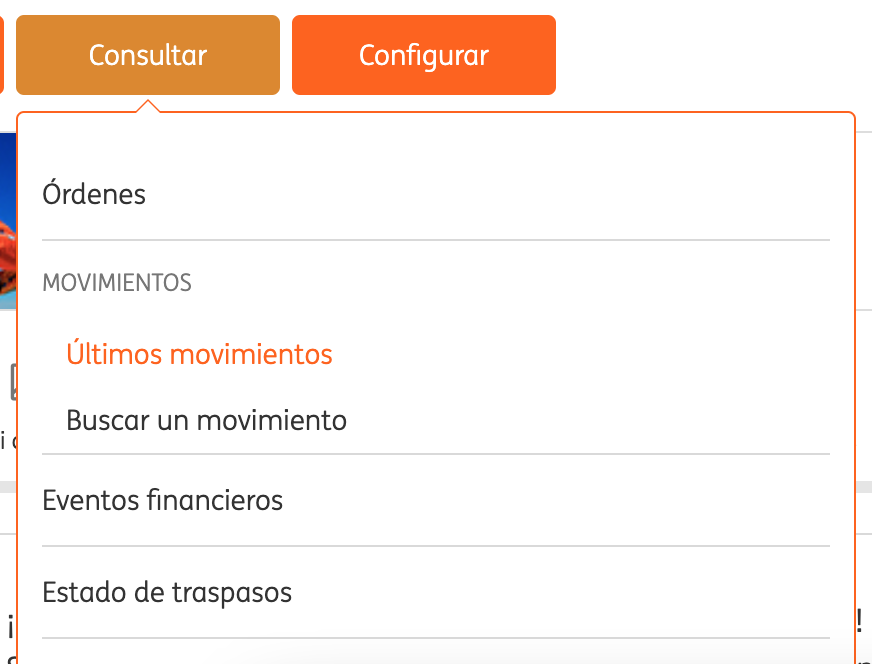872x664 pixels.
Task: View Estado de traspasos
Action: point(167,592)
